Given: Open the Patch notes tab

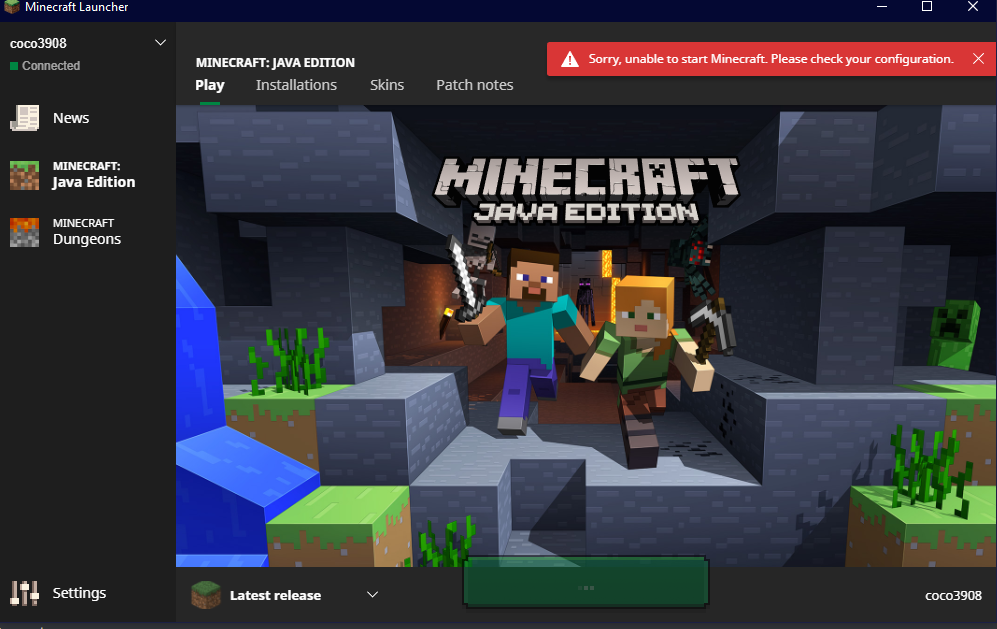Looking at the screenshot, I should pos(474,85).
